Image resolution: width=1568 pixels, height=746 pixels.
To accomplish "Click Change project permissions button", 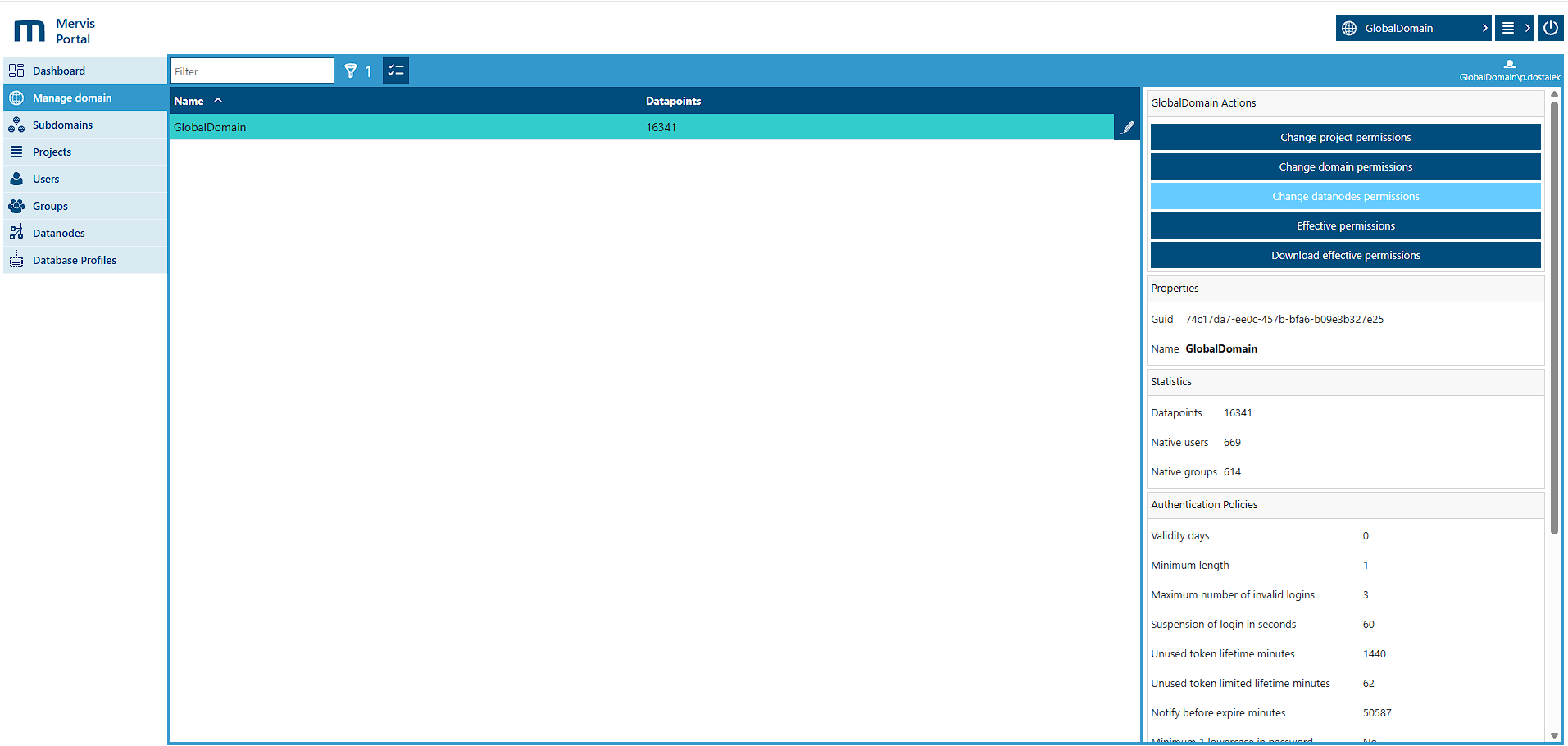I will (1345, 137).
